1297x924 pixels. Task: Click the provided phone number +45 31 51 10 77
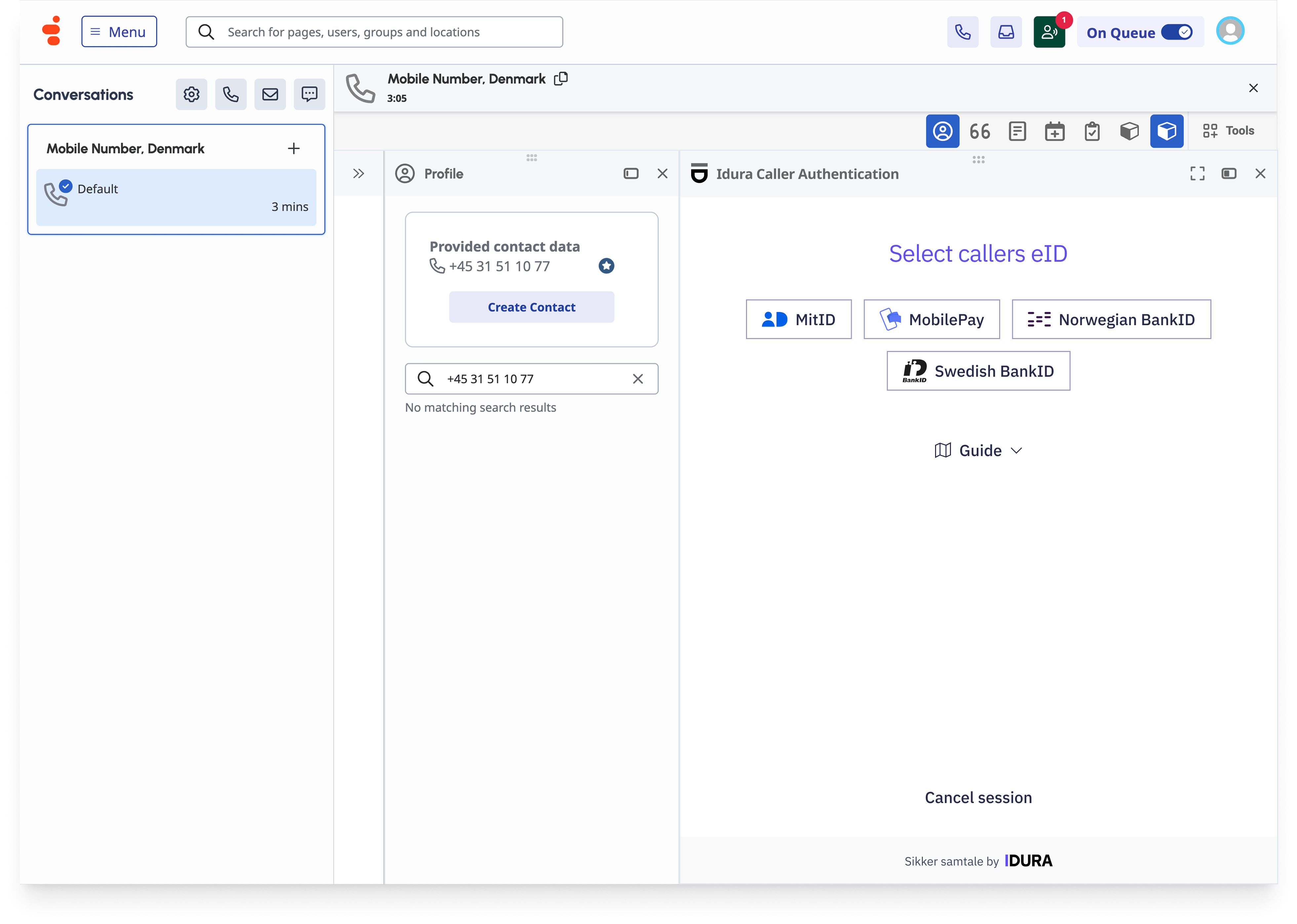(x=499, y=266)
